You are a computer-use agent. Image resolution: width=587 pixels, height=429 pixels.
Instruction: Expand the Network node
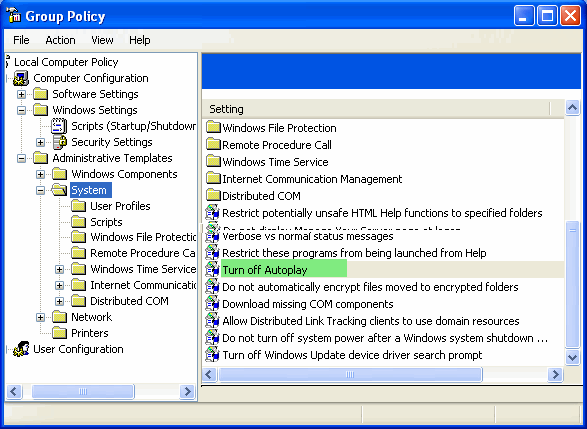(x=40, y=317)
